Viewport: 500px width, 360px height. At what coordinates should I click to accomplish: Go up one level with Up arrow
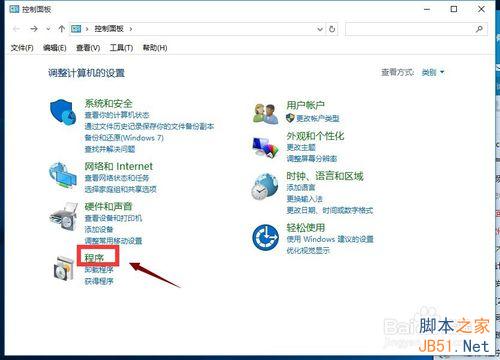61,29
